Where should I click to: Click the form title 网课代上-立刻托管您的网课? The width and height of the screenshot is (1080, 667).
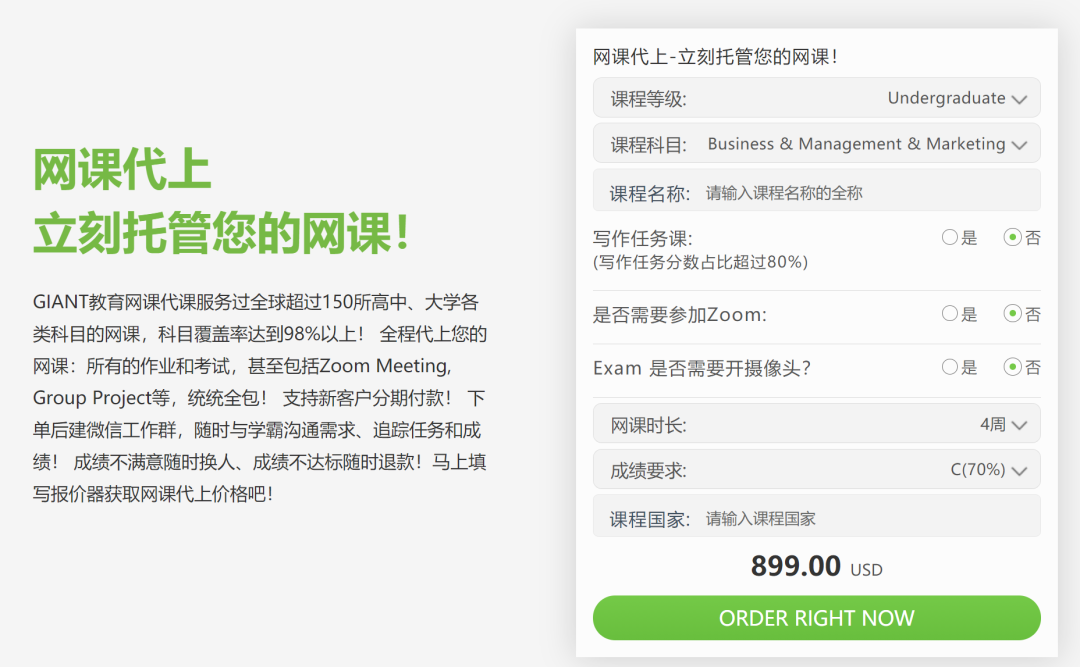click(x=715, y=57)
